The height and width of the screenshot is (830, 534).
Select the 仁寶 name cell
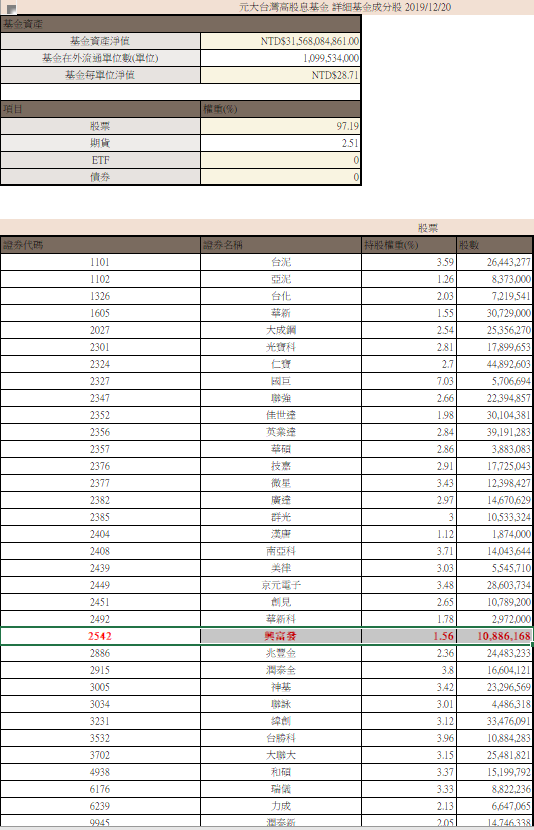[x=281, y=364]
